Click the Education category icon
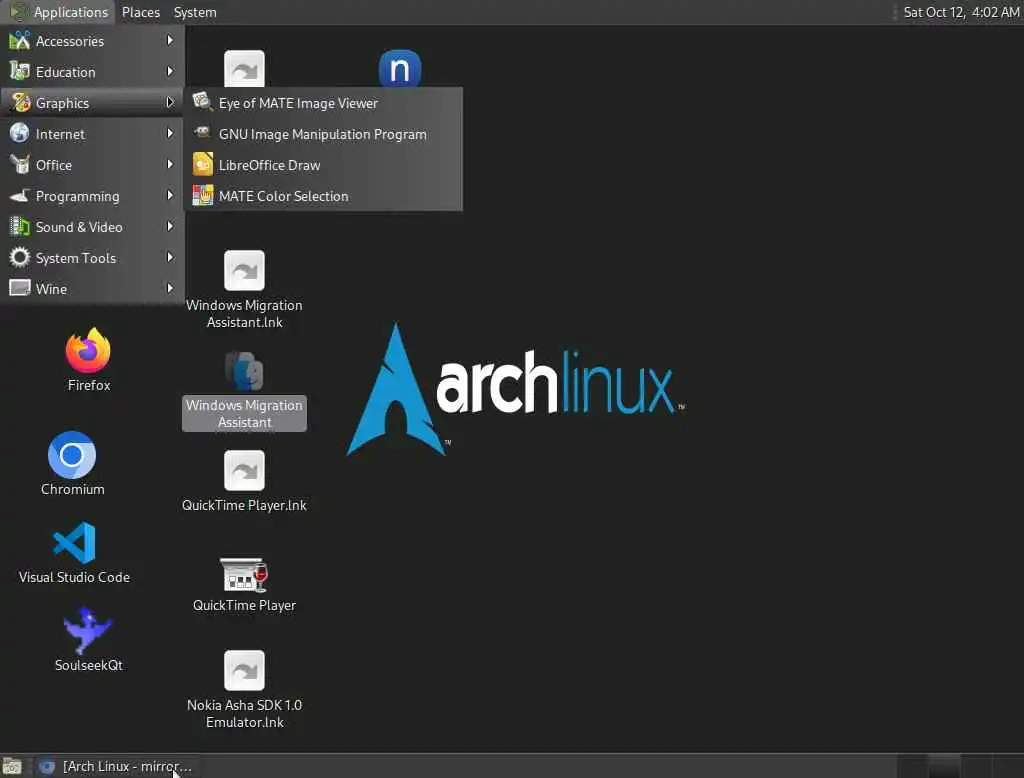Image resolution: width=1024 pixels, height=778 pixels. click(x=20, y=71)
